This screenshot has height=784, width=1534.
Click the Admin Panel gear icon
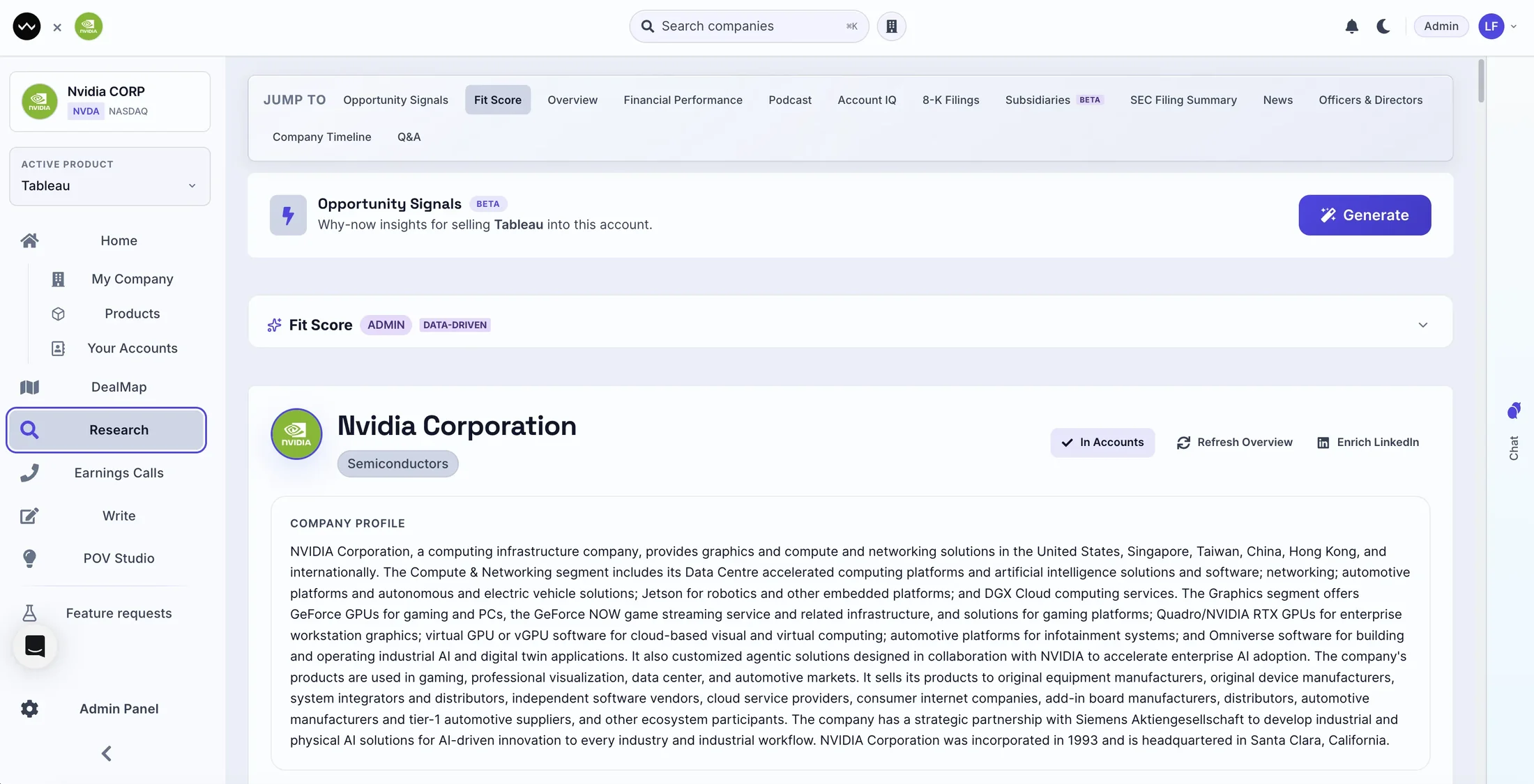(29, 709)
